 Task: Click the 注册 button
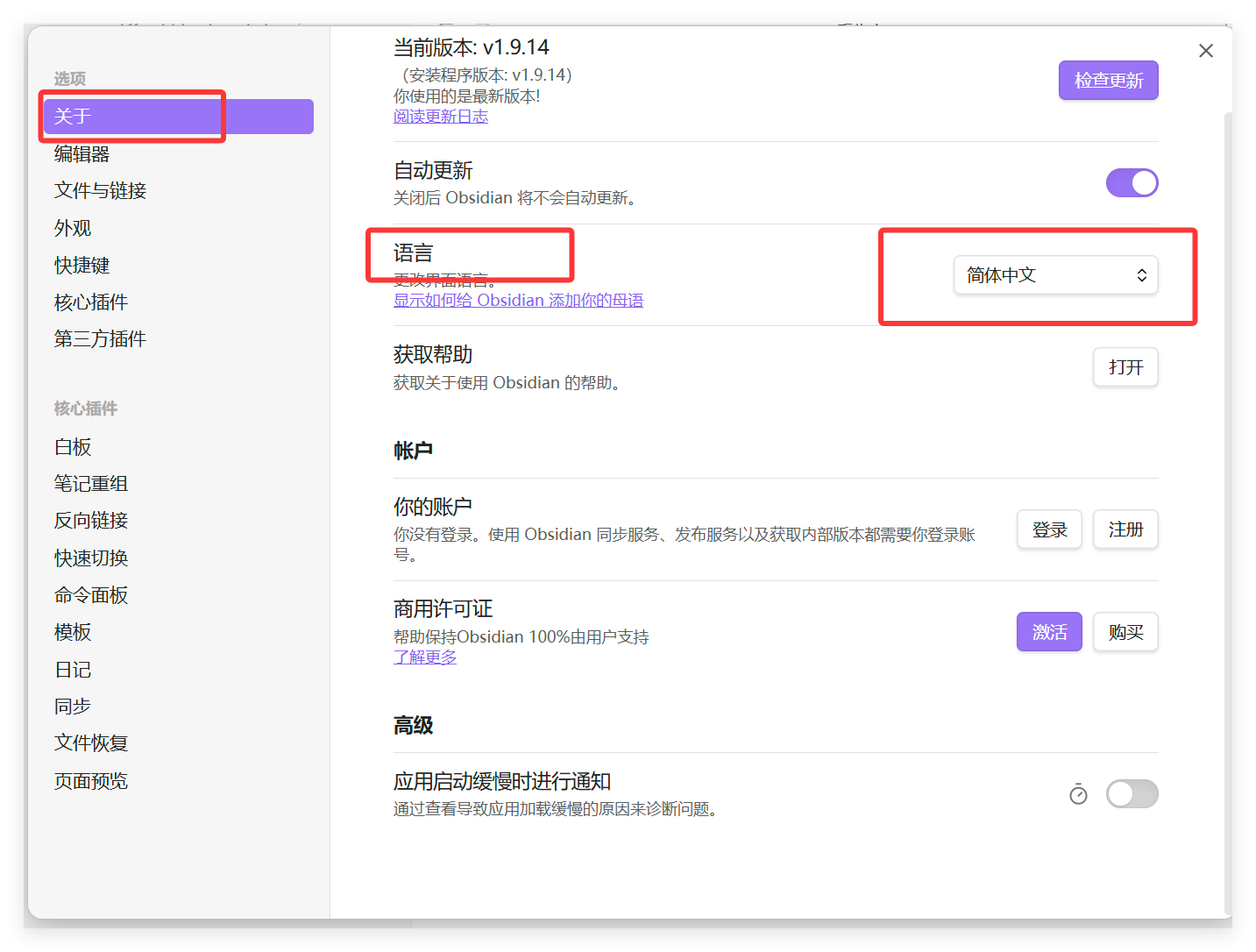click(1125, 529)
